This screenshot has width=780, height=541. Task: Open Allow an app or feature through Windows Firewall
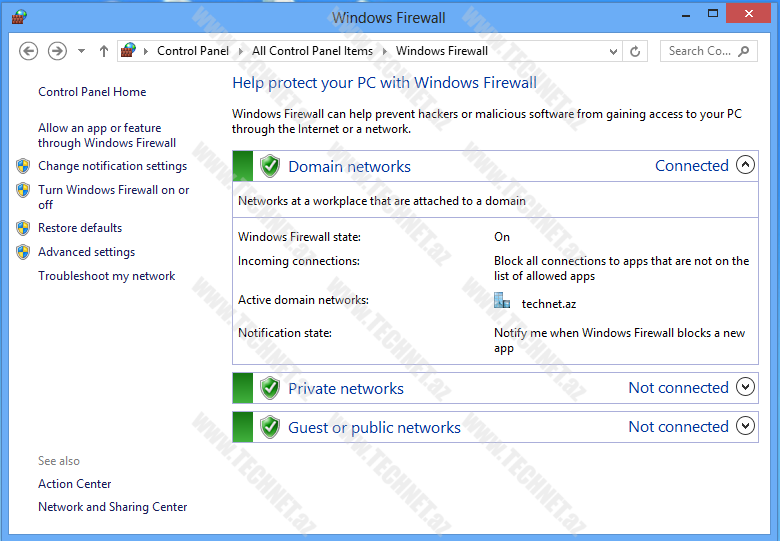coord(107,135)
